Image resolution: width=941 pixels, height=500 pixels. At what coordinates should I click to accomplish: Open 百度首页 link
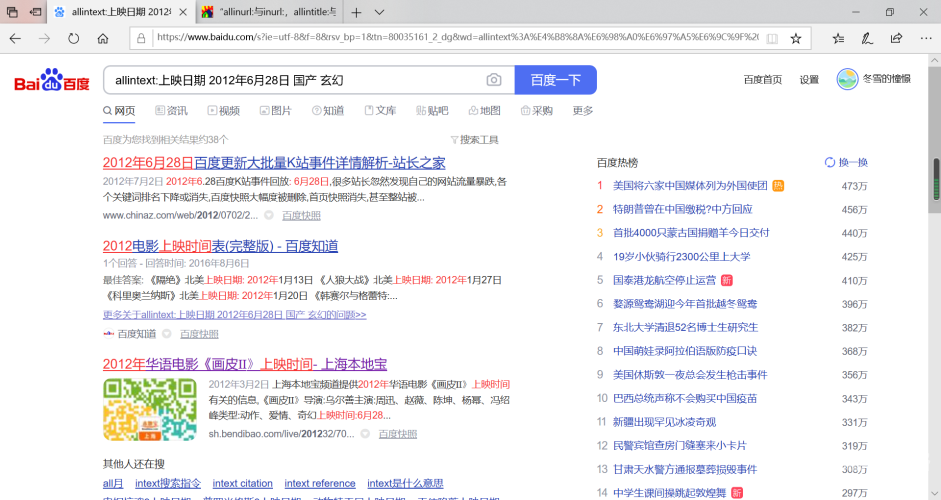tap(763, 80)
